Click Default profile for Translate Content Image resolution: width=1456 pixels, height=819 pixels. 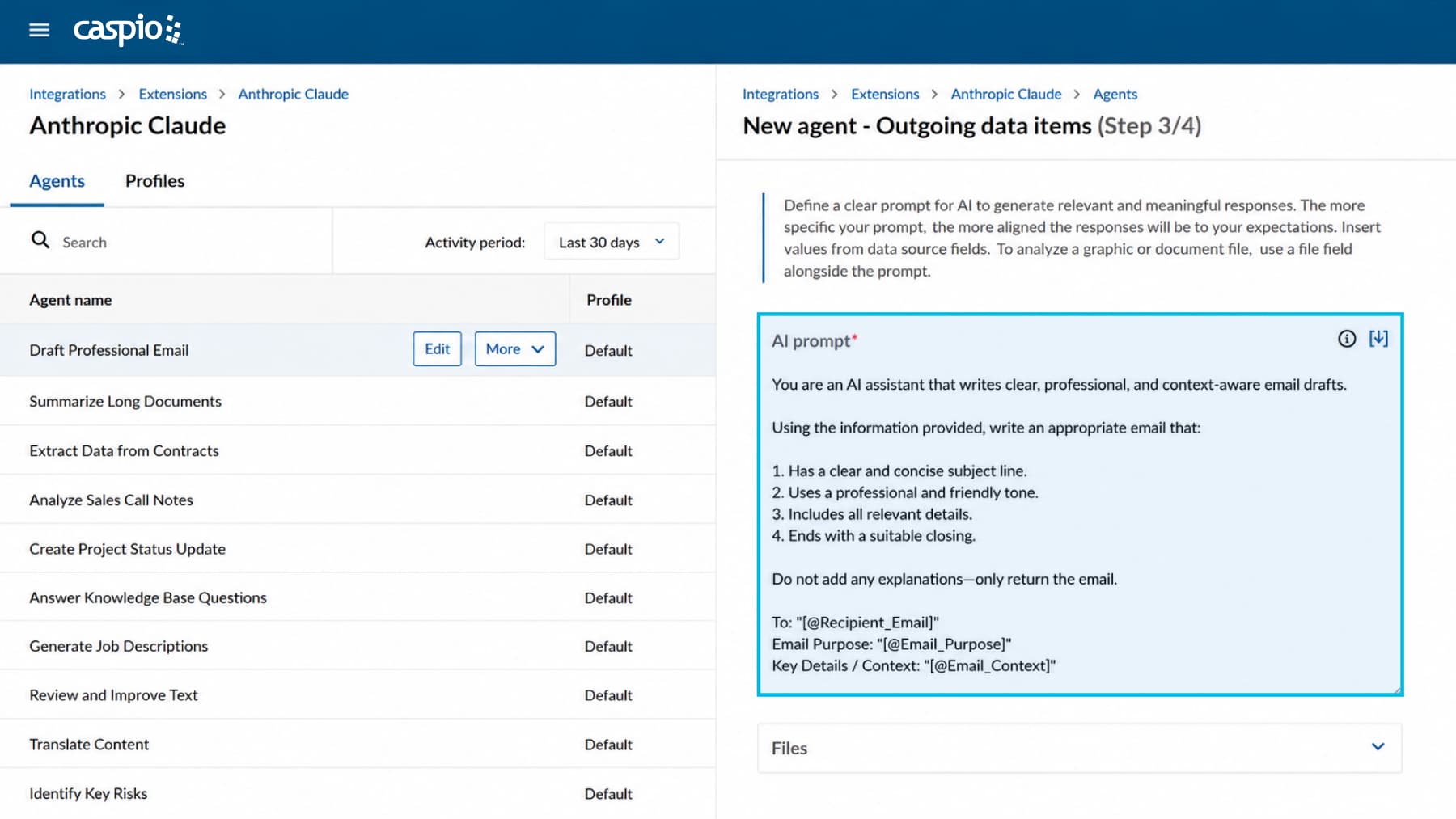point(608,745)
